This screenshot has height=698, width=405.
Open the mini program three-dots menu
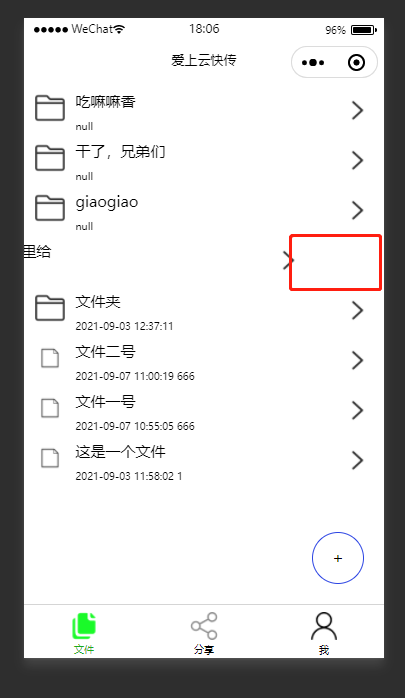pyautogui.click(x=313, y=62)
